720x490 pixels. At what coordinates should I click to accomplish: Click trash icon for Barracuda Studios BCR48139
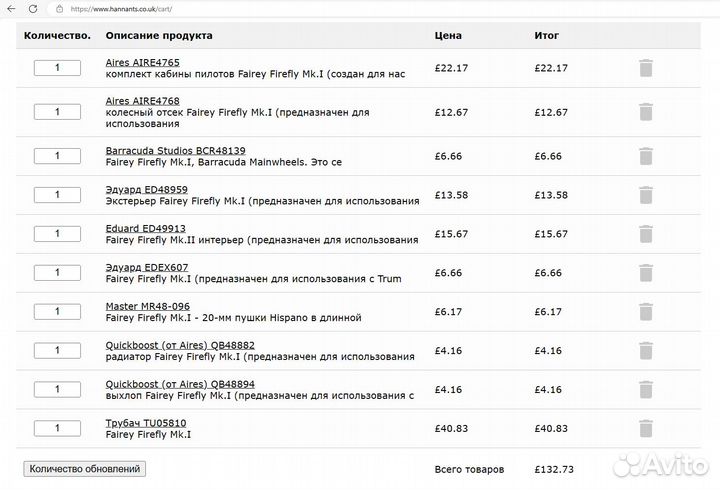[646, 156]
